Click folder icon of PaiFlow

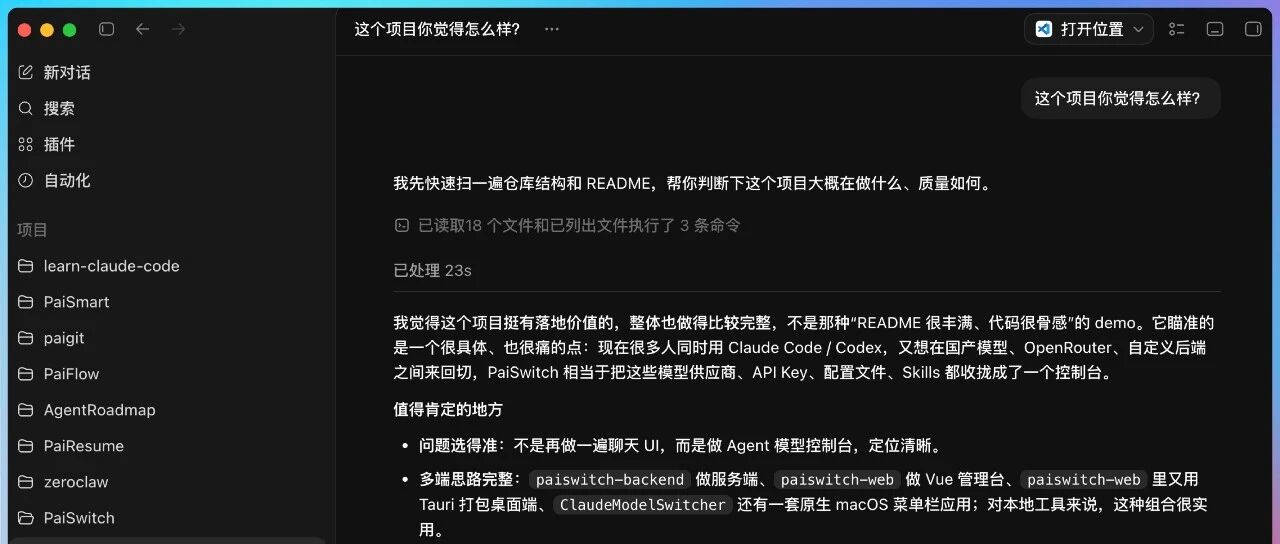point(26,375)
